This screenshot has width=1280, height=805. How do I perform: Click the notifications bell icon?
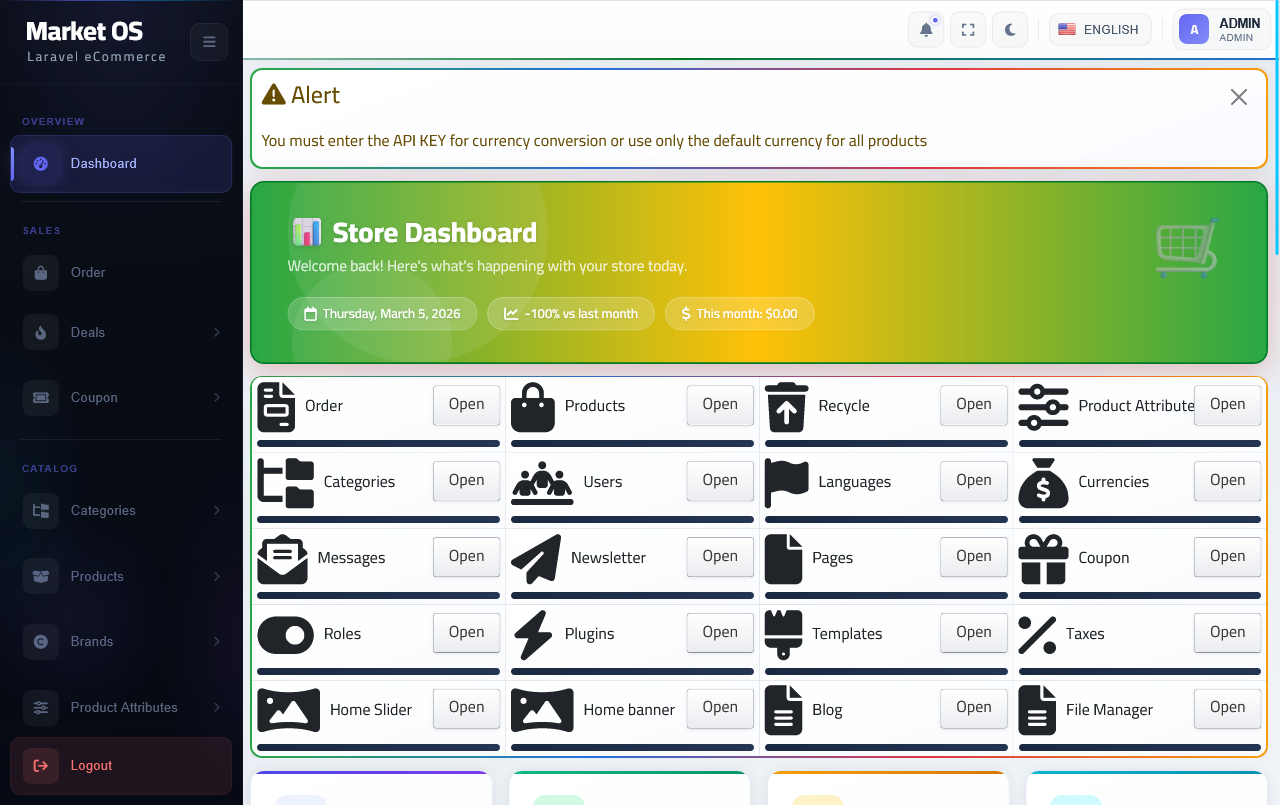(x=926, y=30)
